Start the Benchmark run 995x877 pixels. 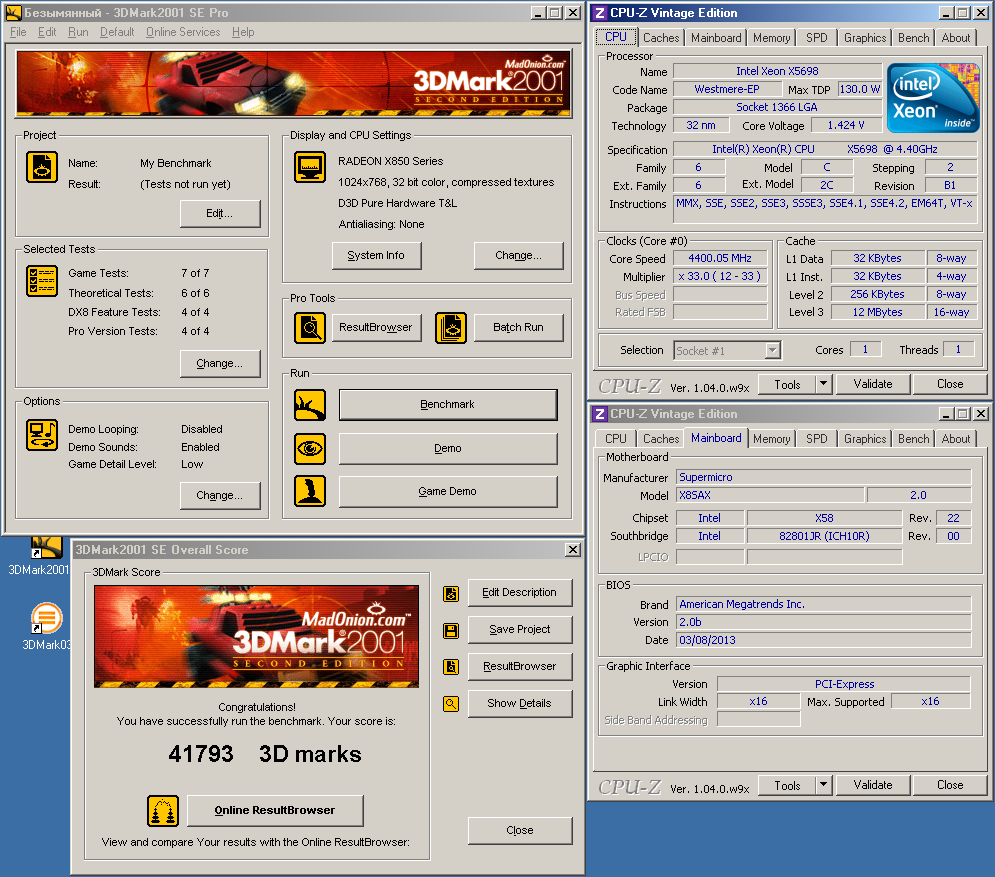click(448, 405)
